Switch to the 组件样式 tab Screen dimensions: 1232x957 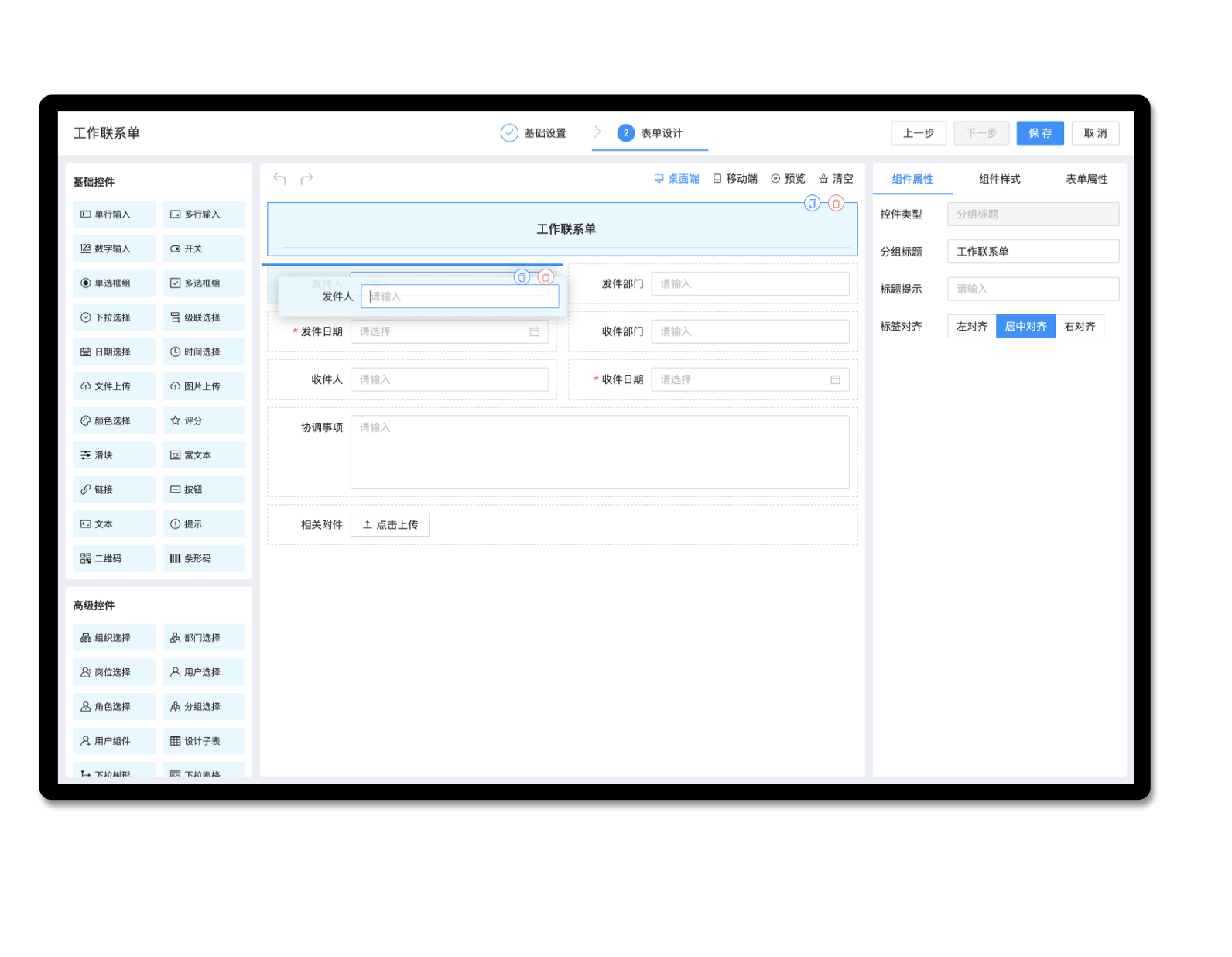[x=999, y=179]
